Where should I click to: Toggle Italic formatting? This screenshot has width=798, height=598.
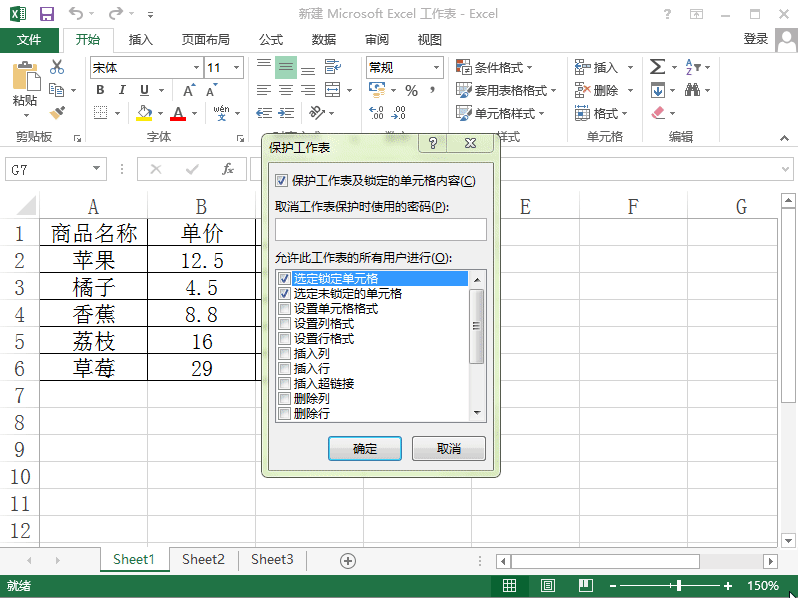pos(122,90)
